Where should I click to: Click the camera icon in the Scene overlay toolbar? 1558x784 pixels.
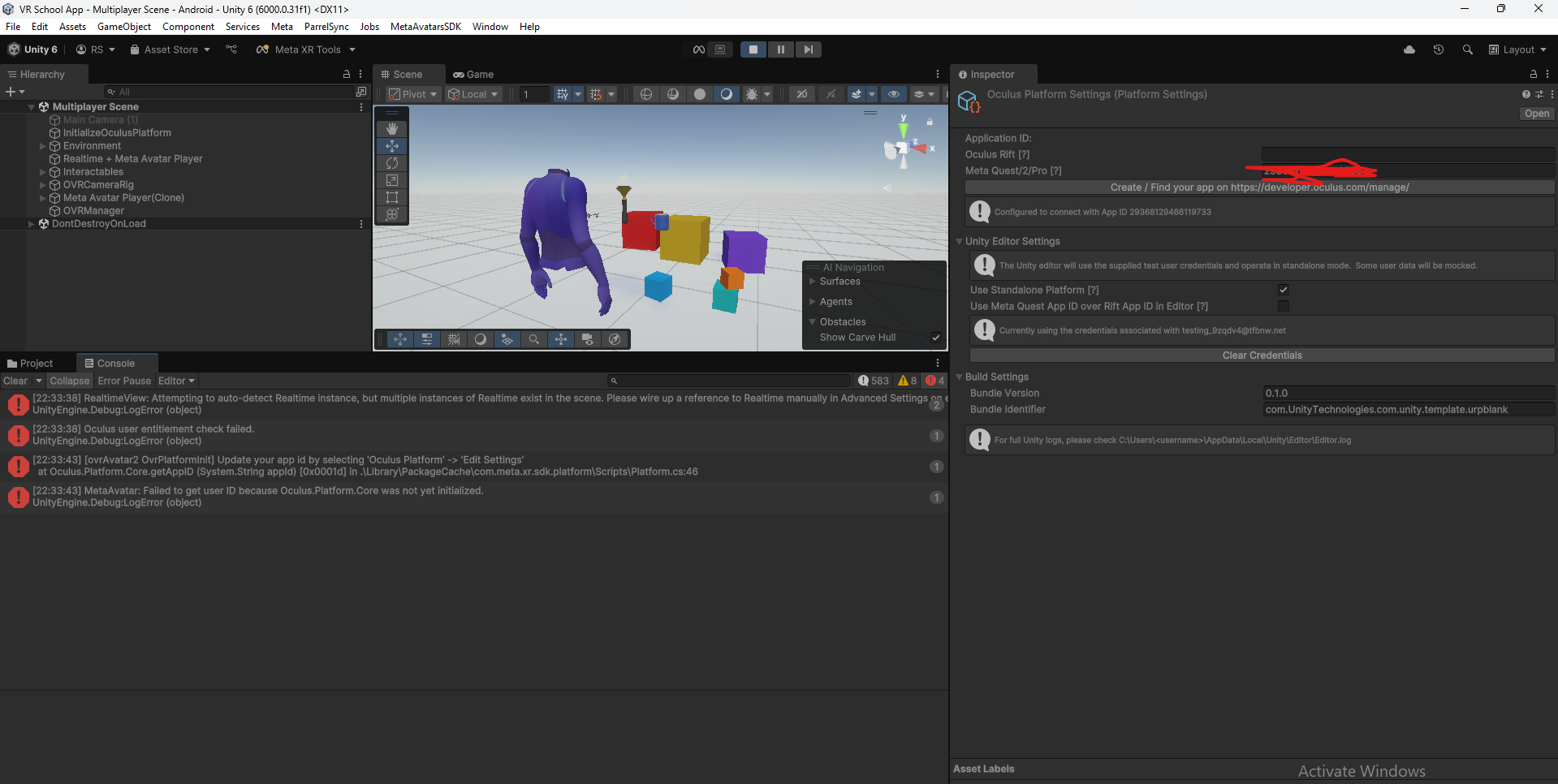coord(588,339)
